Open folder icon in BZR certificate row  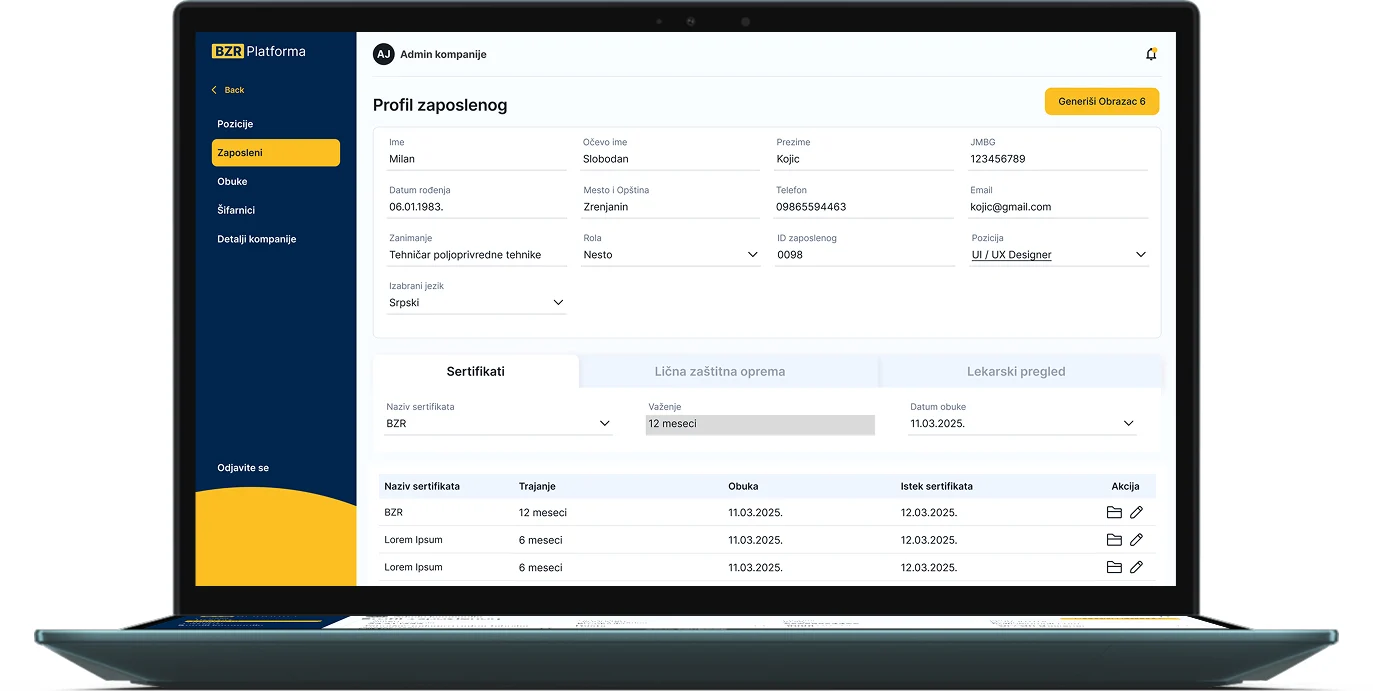tap(1114, 513)
